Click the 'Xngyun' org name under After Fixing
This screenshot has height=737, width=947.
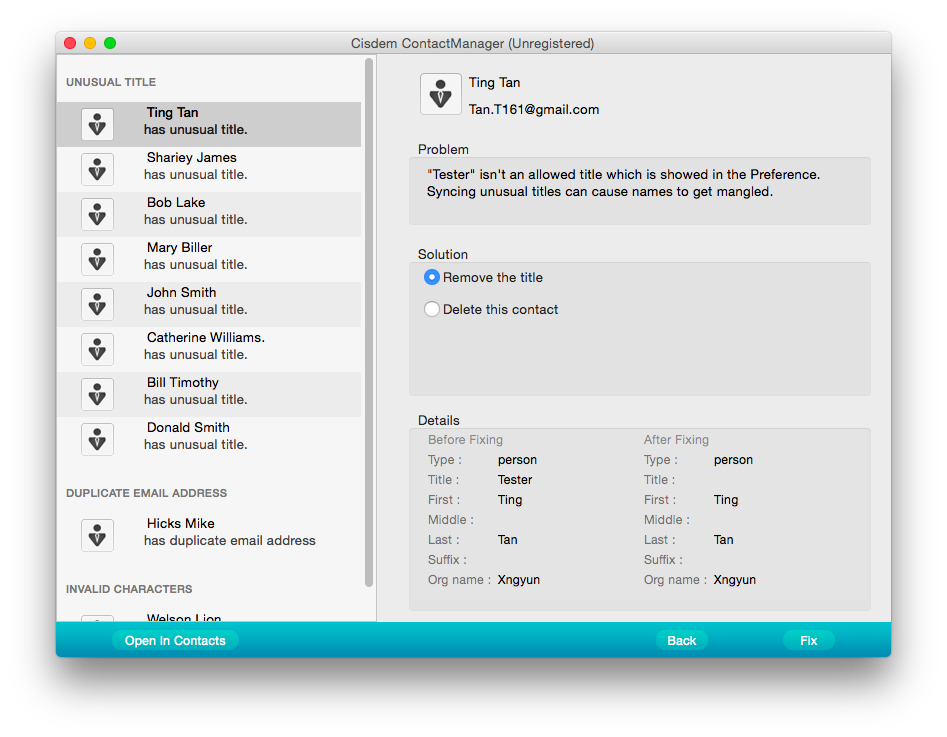coord(734,580)
